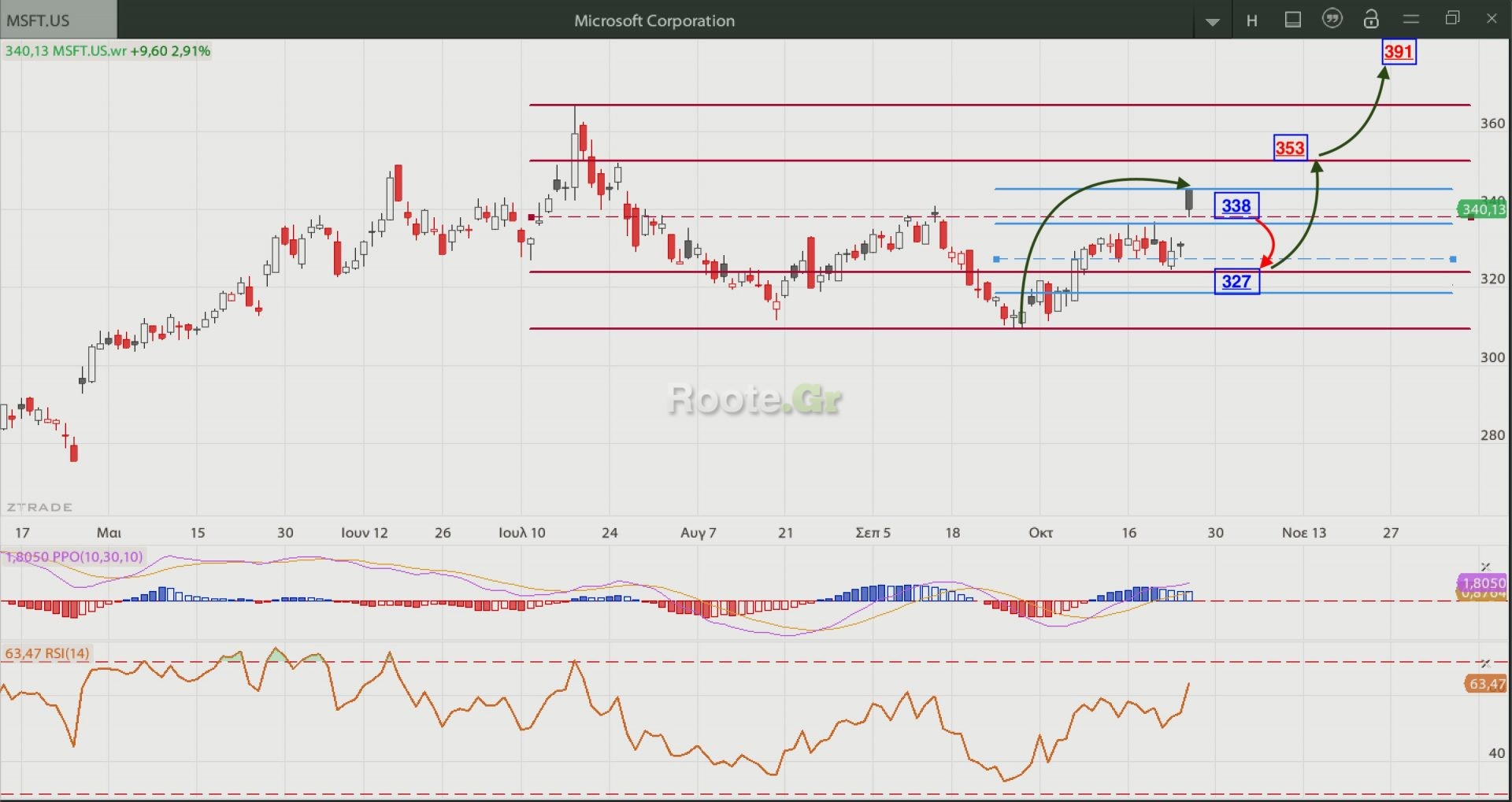Click the purple 1,8050 PPO value tag
Screen dimensions: 1512x802
click(1482, 582)
